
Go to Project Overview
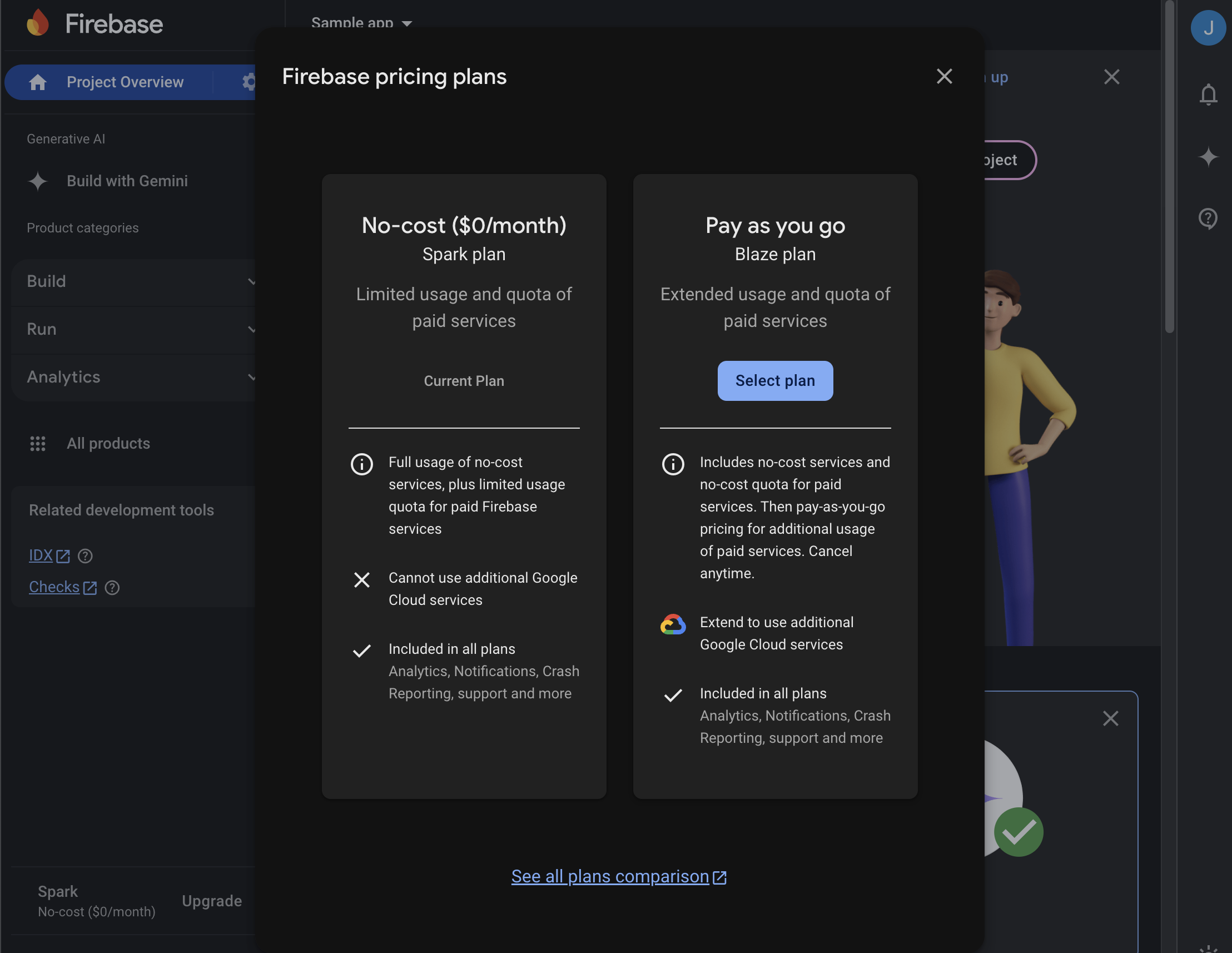click(125, 82)
